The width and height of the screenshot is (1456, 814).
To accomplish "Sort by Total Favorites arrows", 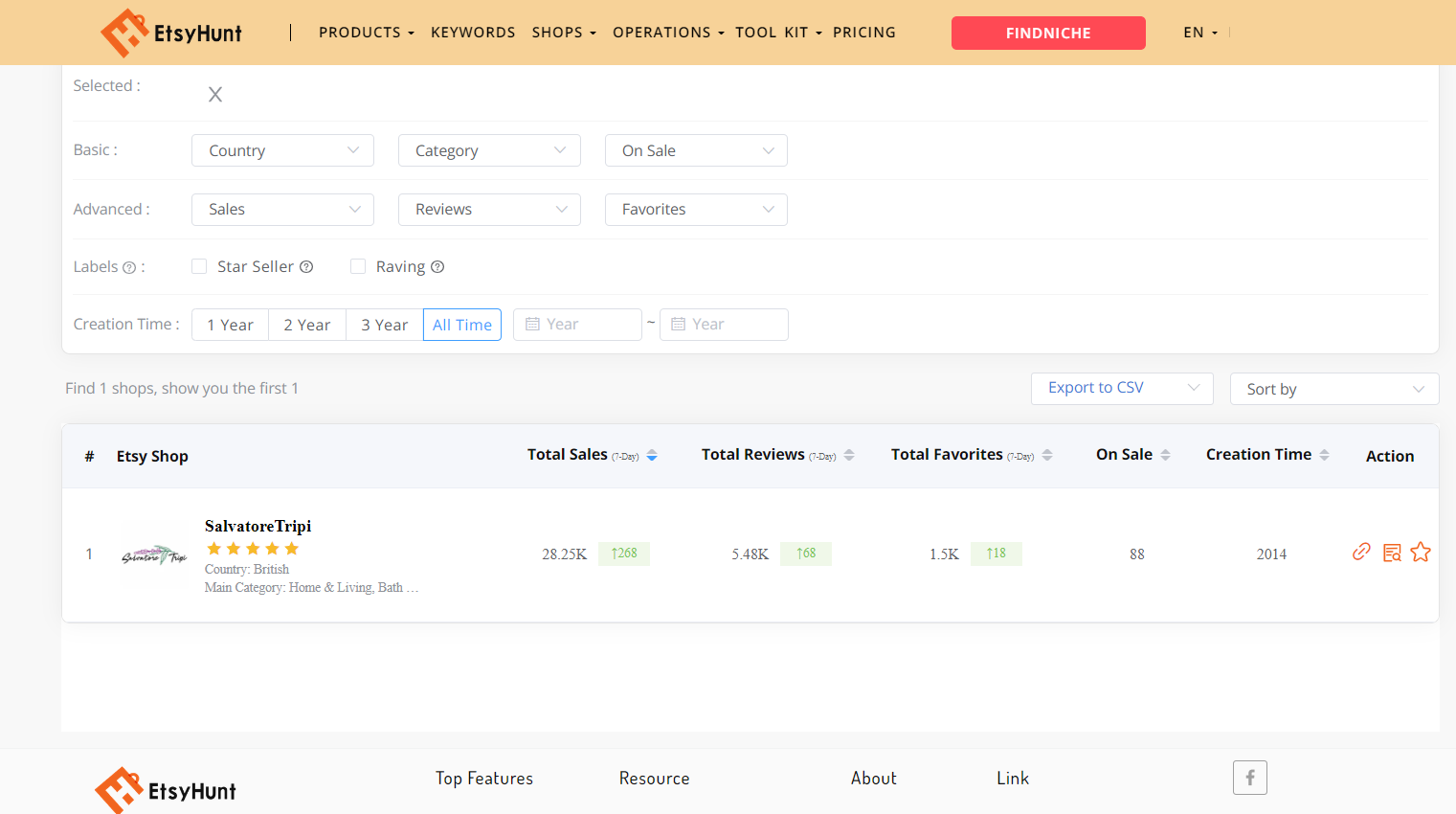I will pyautogui.click(x=1047, y=456).
